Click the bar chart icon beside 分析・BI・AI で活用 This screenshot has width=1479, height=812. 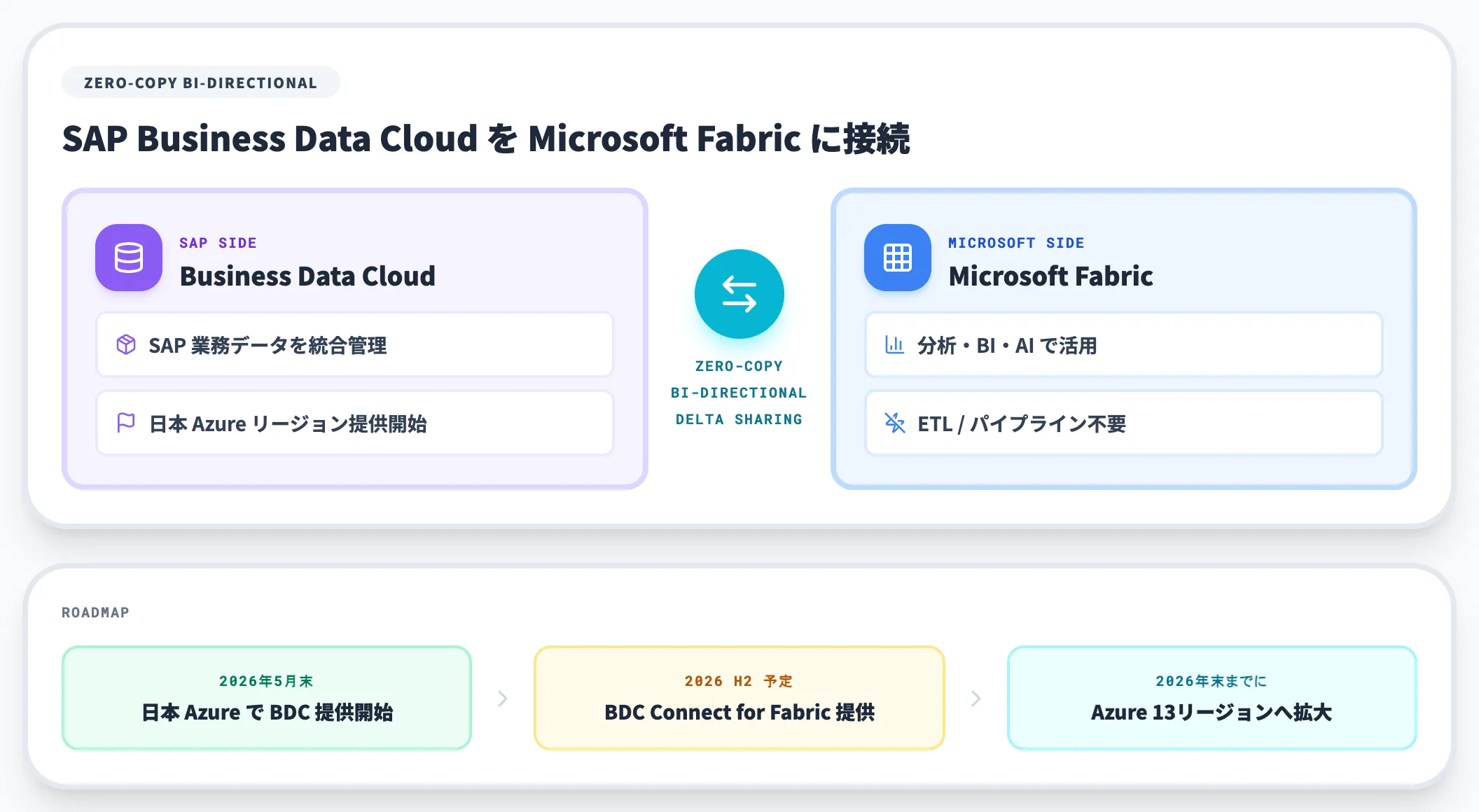pos(895,344)
